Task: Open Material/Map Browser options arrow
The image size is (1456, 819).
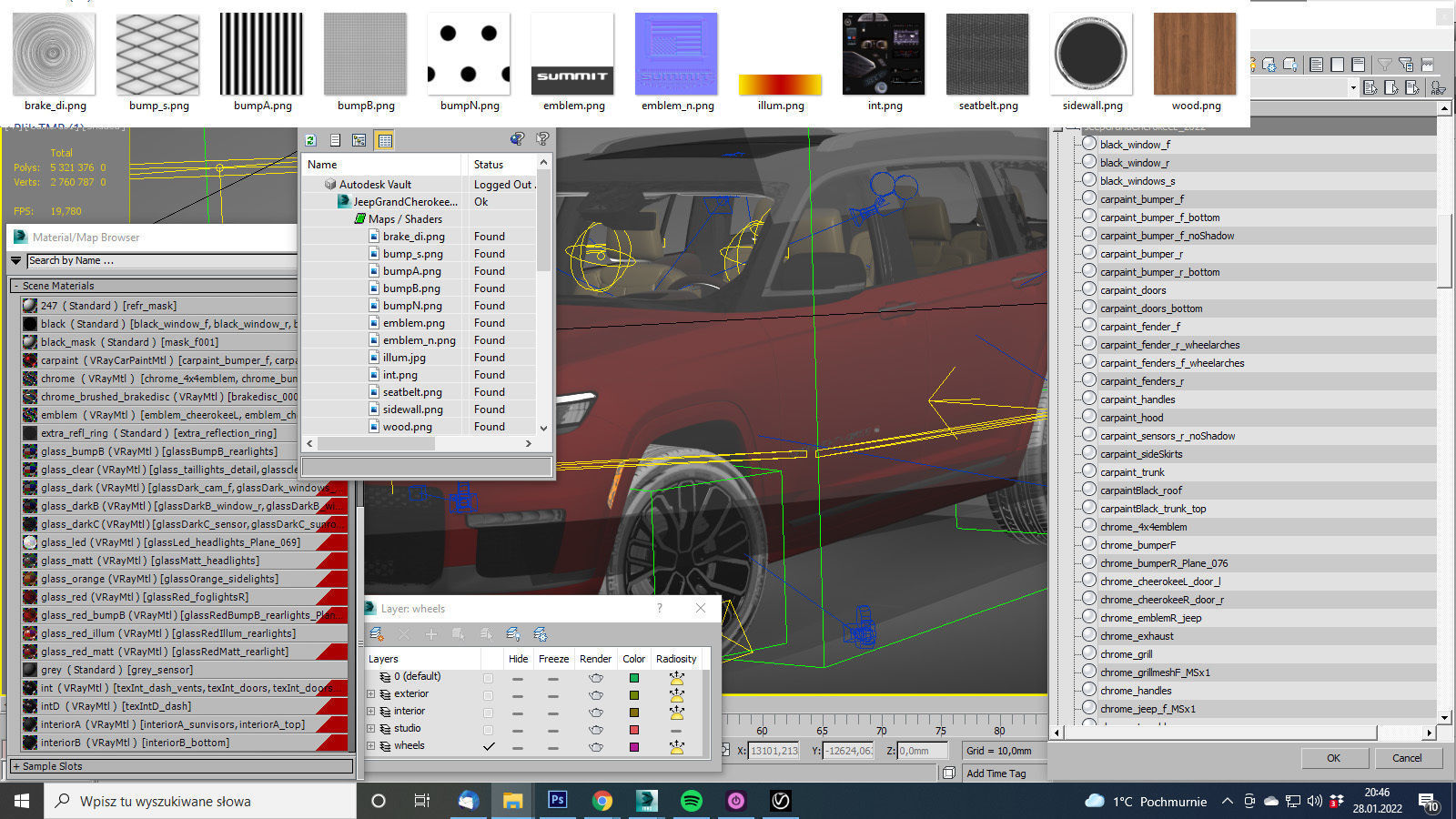Action: point(15,260)
